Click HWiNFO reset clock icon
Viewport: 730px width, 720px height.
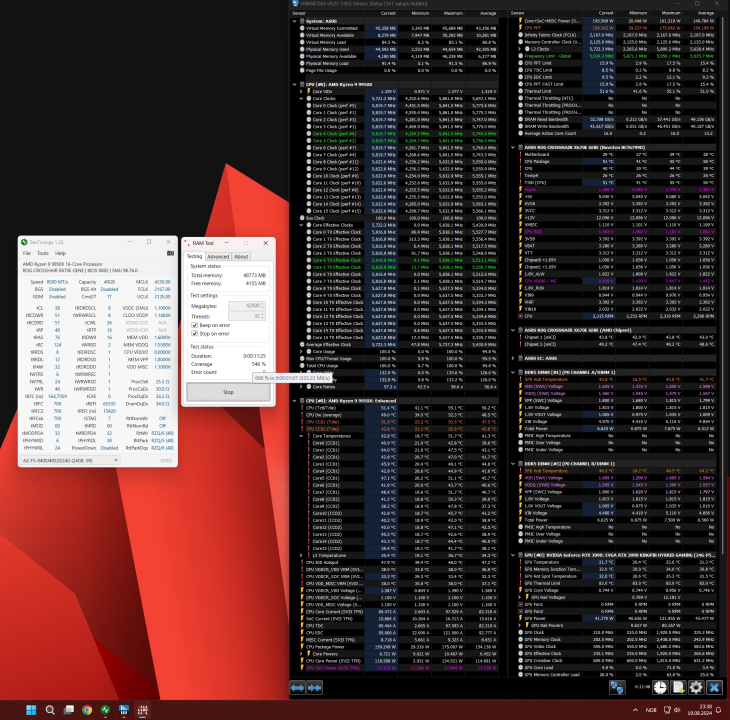point(662,687)
